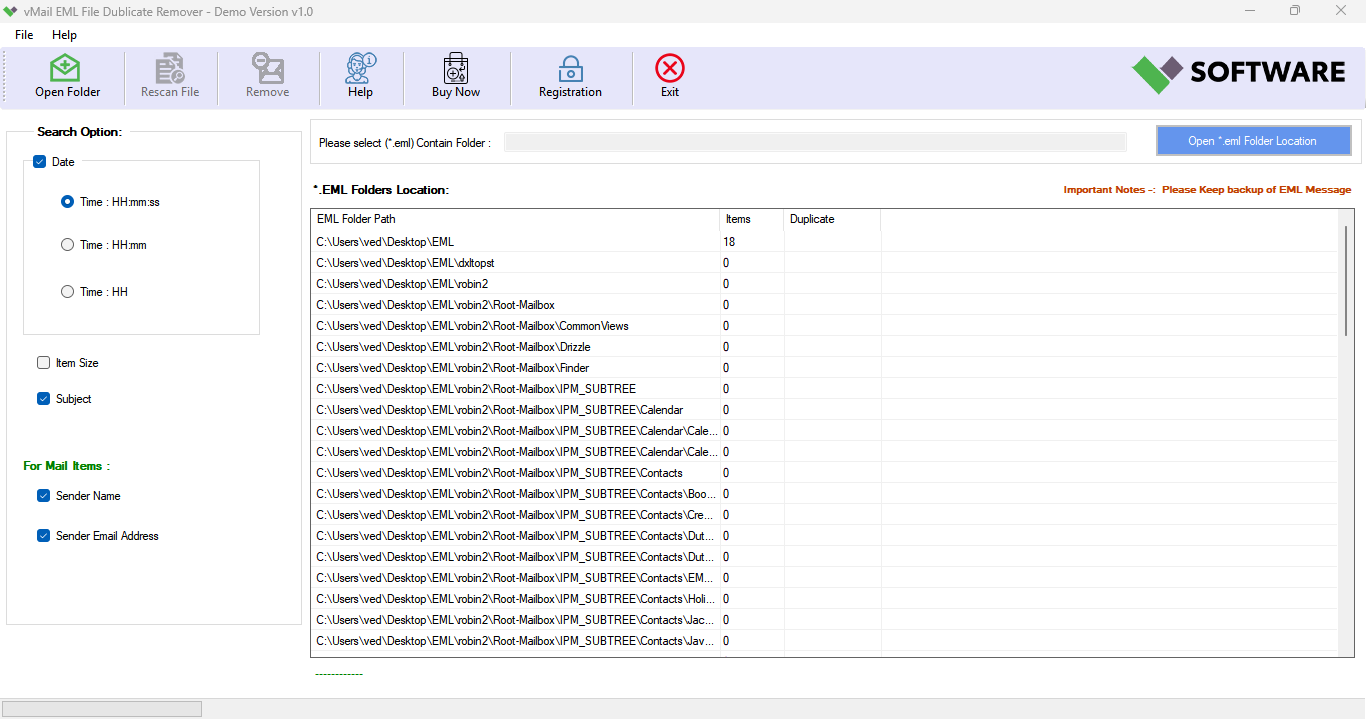Click the Important Notes backup warning text
The image size is (1366, 720).
tap(1207, 190)
